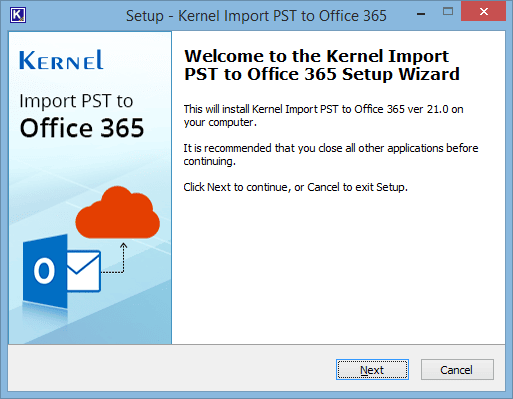Close the setup window with the red X
The width and height of the screenshot is (513, 399).
tap(483, 12)
